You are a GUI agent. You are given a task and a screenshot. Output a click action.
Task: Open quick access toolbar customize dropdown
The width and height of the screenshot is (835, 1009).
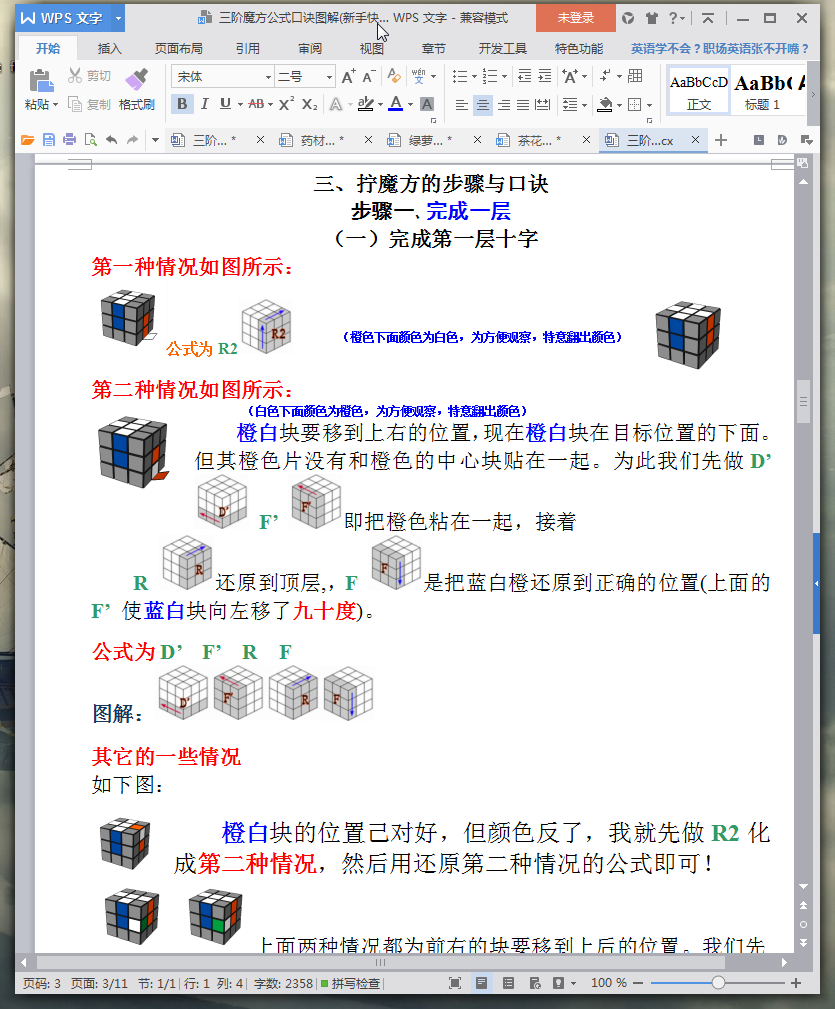pos(155,140)
